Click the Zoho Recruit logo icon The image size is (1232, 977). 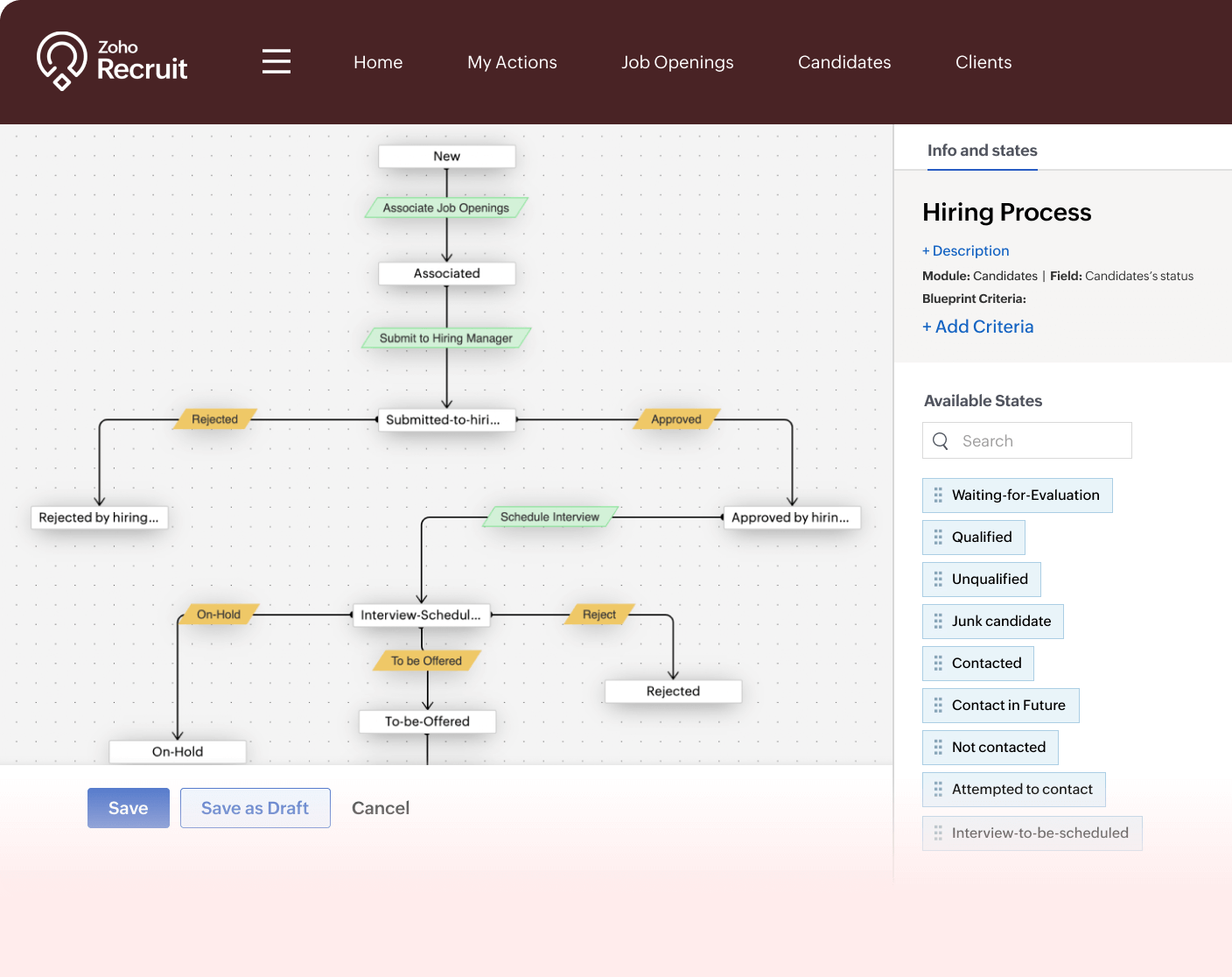click(x=61, y=60)
